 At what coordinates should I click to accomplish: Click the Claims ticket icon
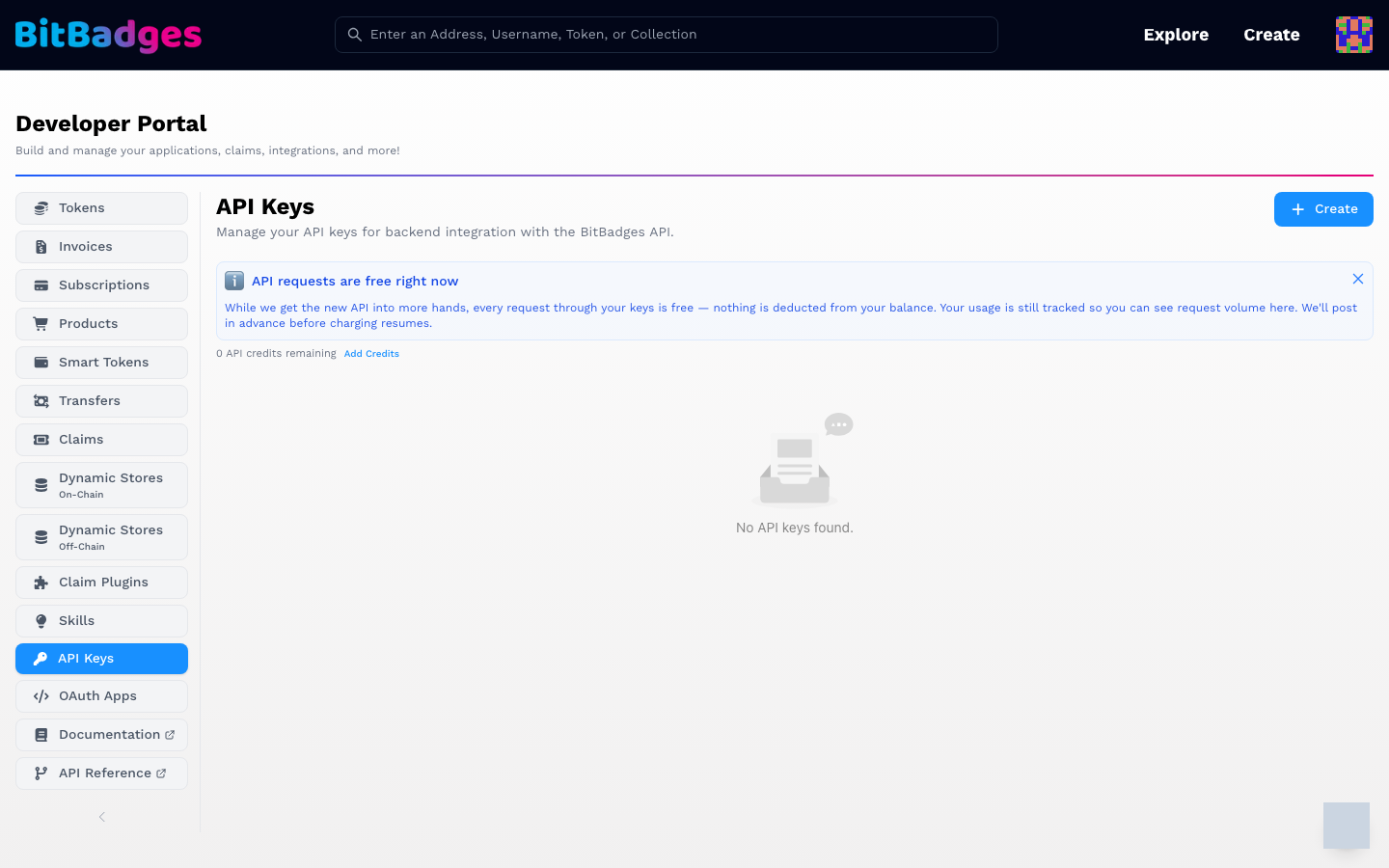pos(41,440)
